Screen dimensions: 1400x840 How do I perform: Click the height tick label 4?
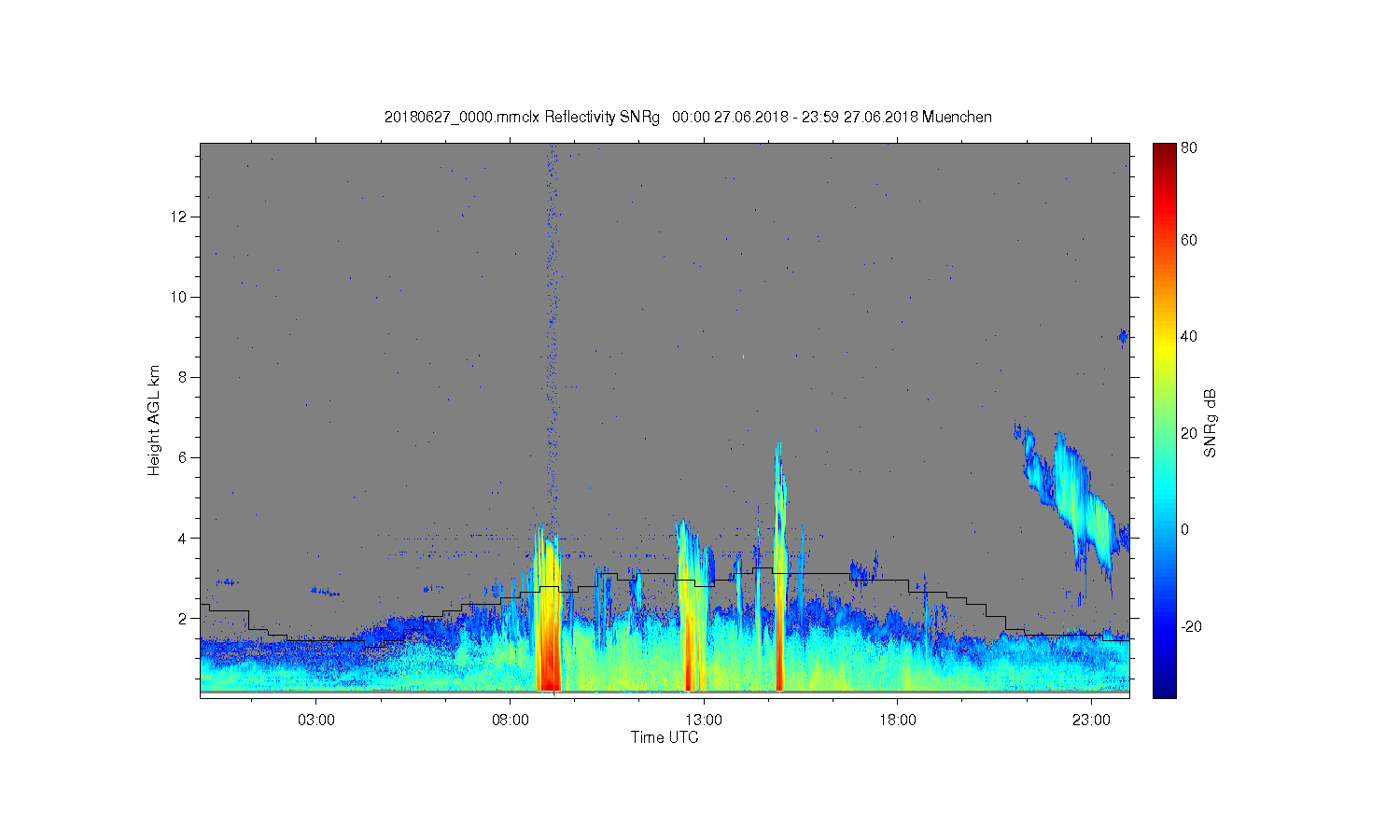pyautogui.click(x=184, y=538)
